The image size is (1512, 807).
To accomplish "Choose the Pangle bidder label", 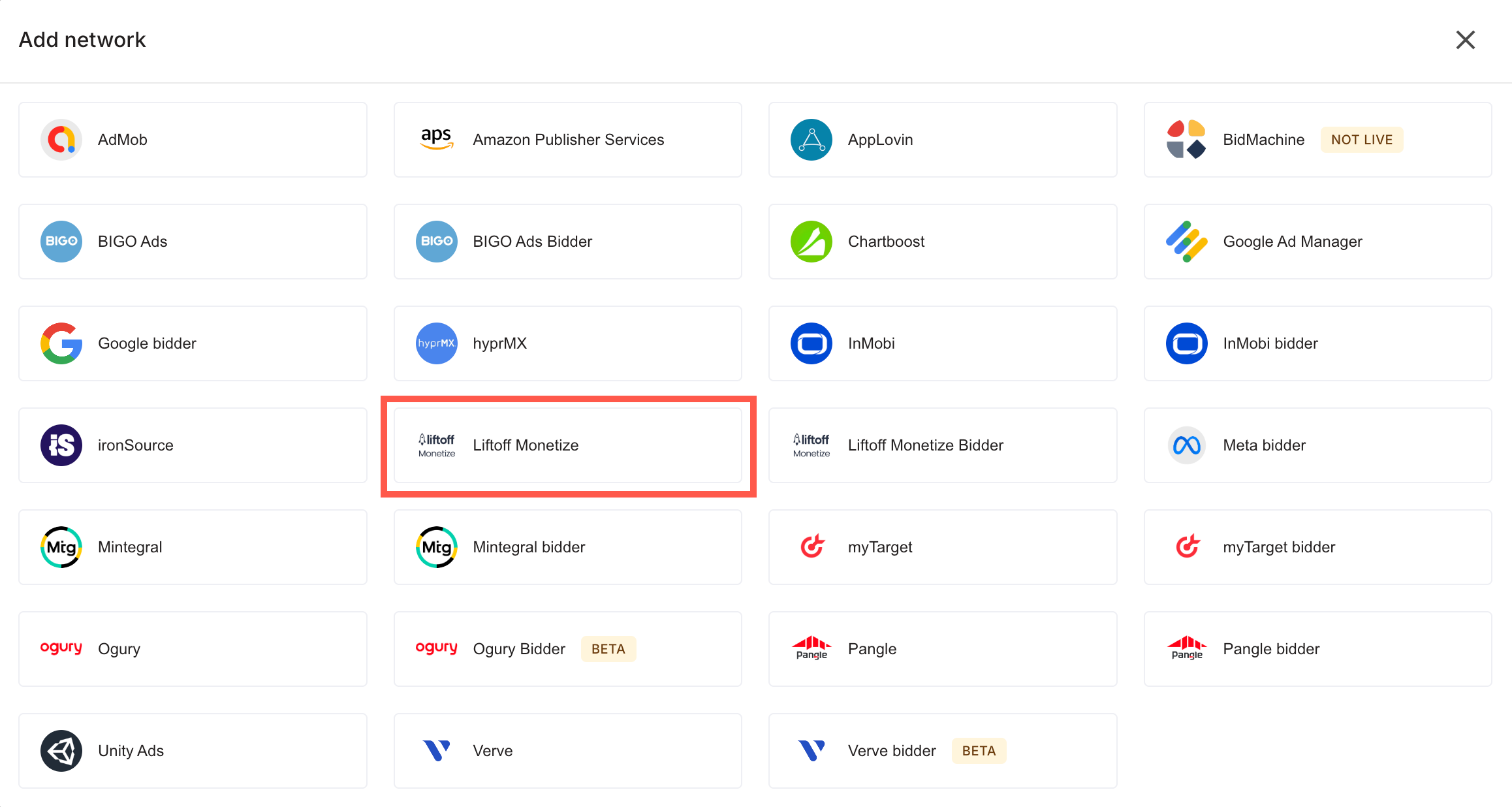I will coord(1272,649).
